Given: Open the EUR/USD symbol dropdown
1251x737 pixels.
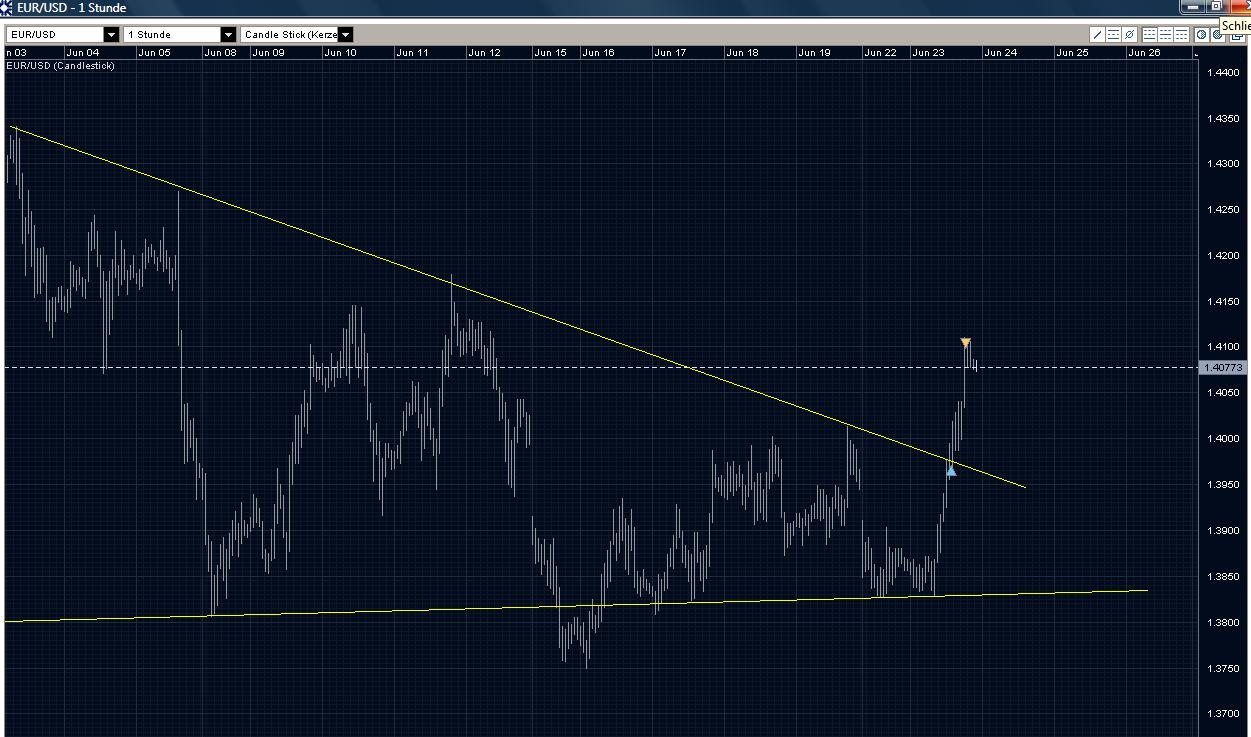Looking at the screenshot, I should coord(111,35).
